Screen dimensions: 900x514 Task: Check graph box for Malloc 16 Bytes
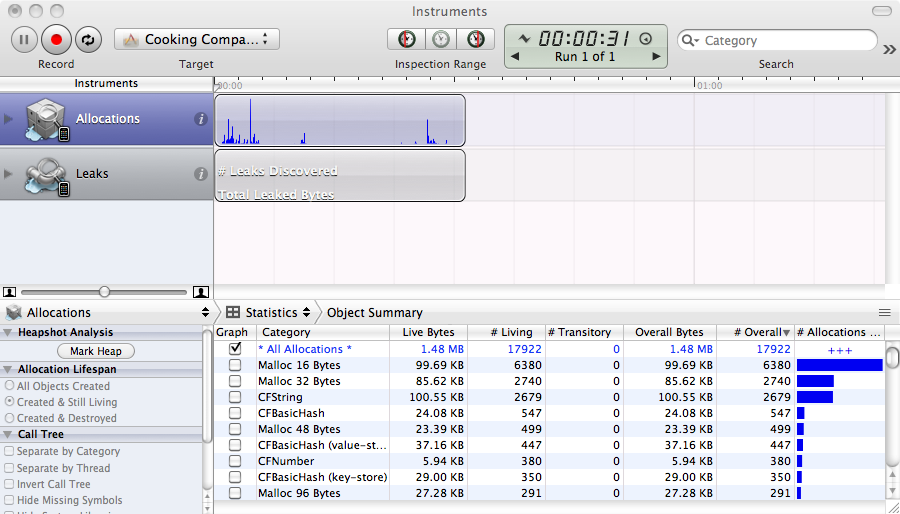point(235,365)
